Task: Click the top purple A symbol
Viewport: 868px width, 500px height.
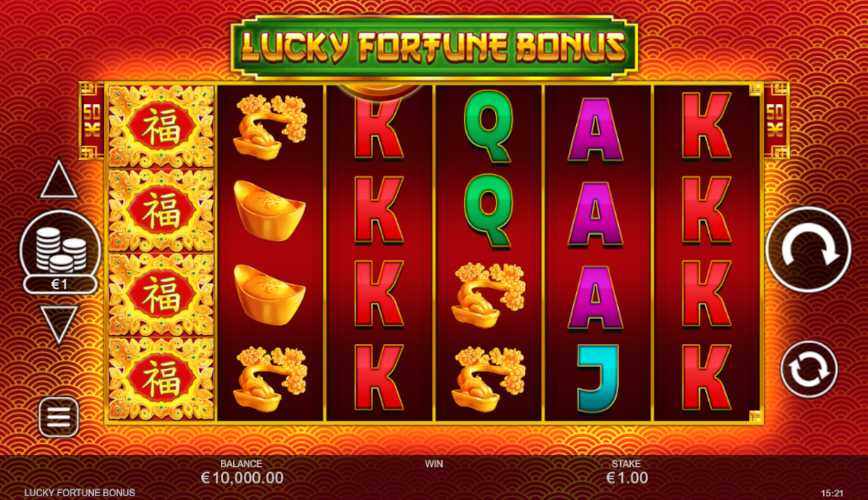Action: click(x=596, y=129)
